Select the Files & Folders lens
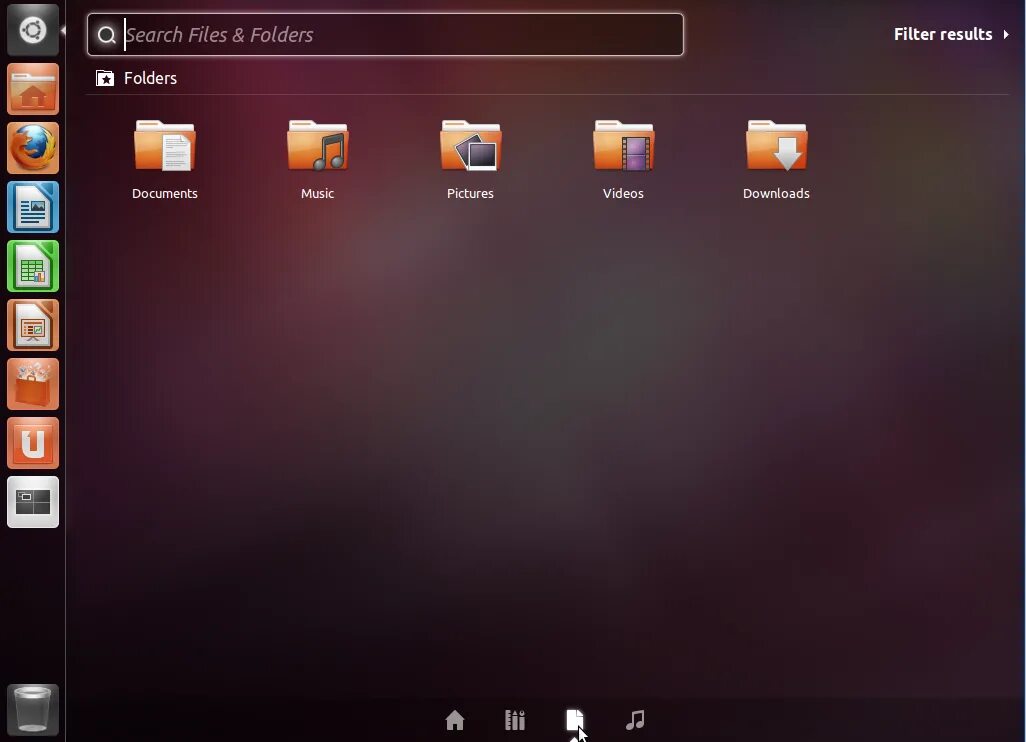 pyautogui.click(x=575, y=720)
